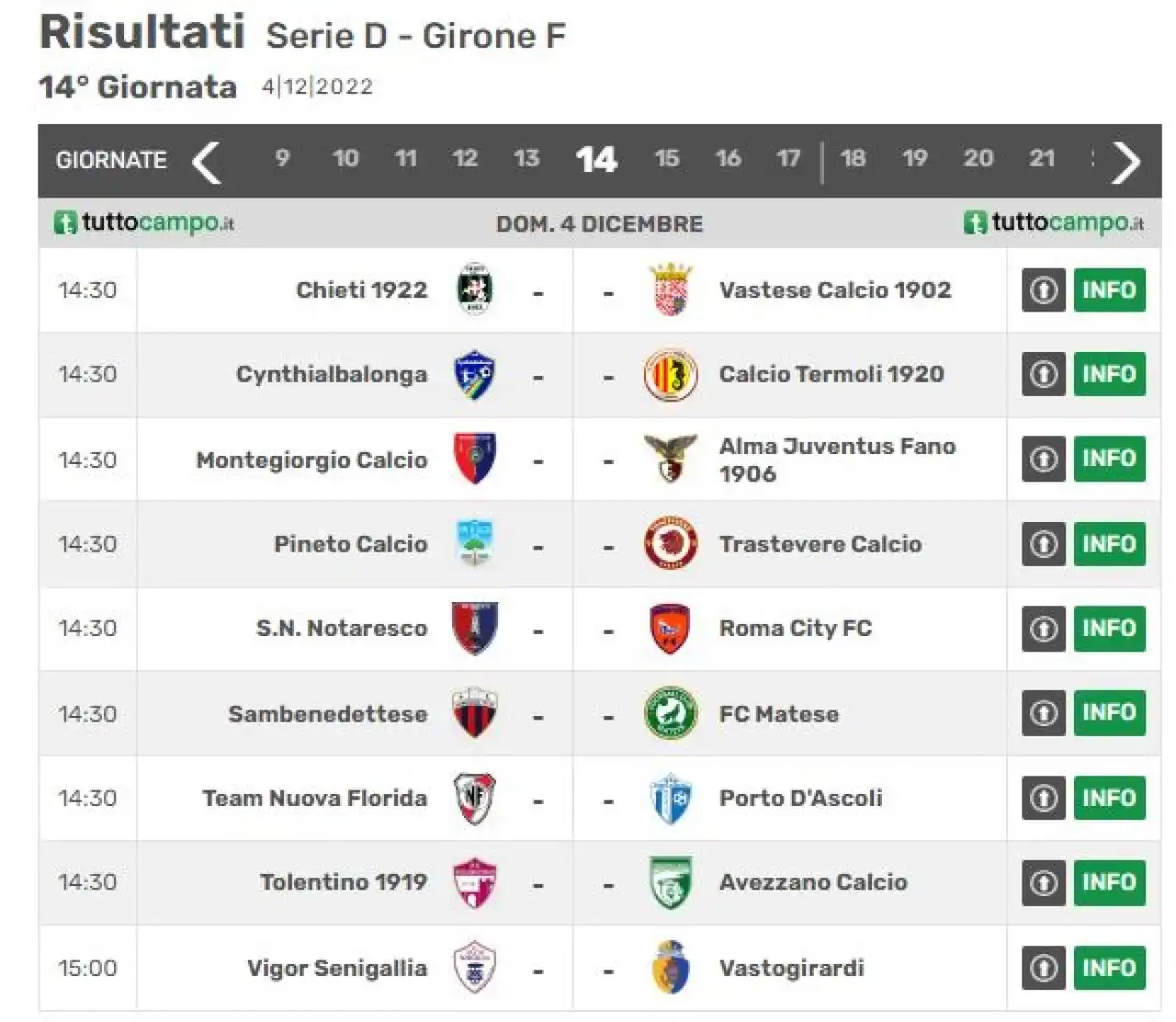Click the FC Matese green badge
This screenshot has height=1022, width=1176.
click(671, 713)
